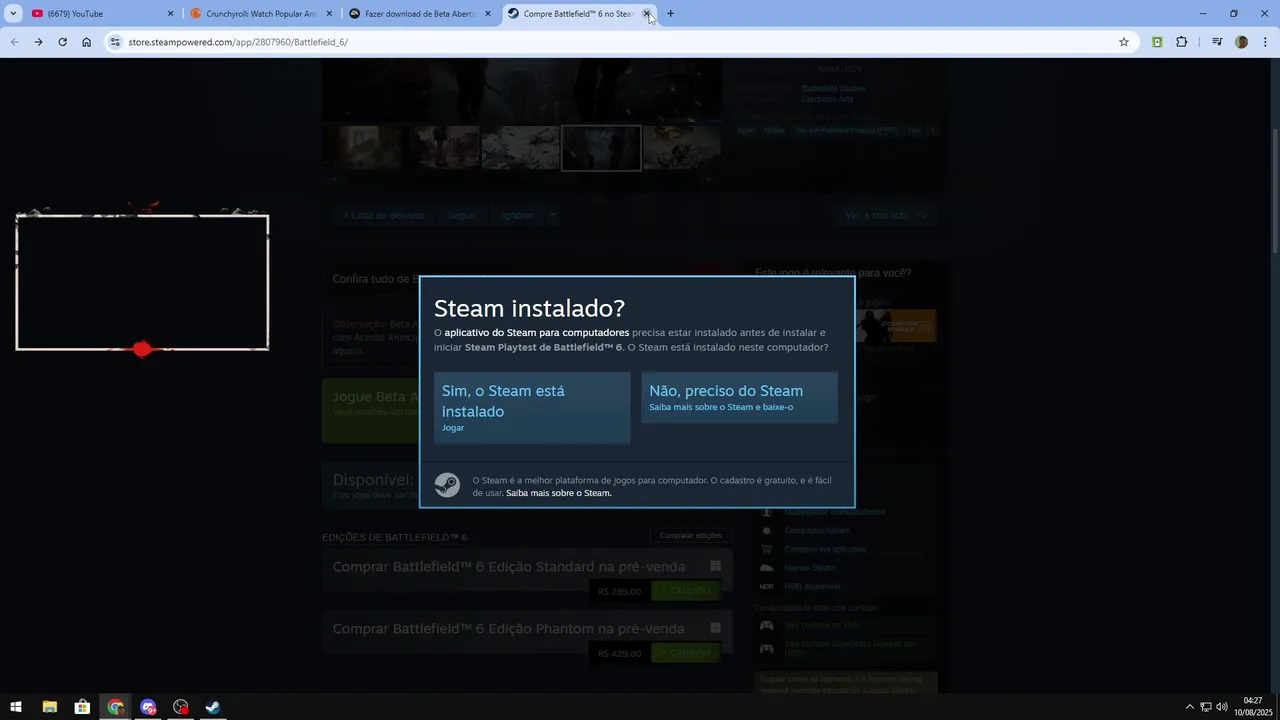This screenshot has width=1280, height=720.
Task: Select the second screenshot thumbnail
Action: 441,148
